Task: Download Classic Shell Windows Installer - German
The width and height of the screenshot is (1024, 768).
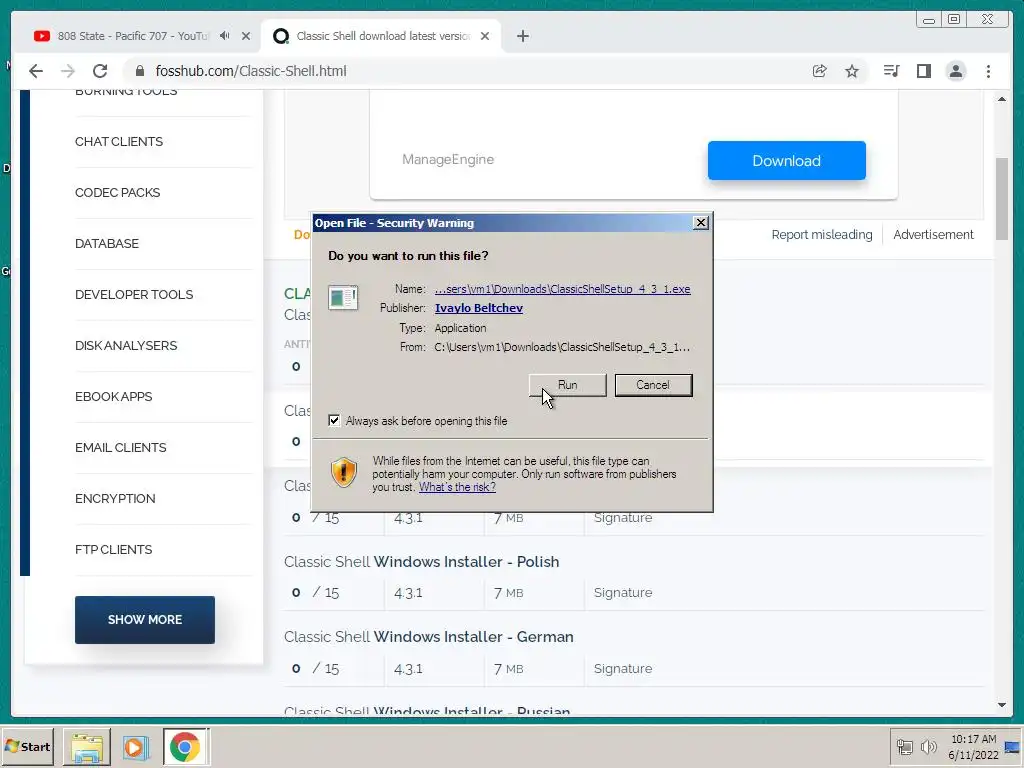Action: (428, 637)
